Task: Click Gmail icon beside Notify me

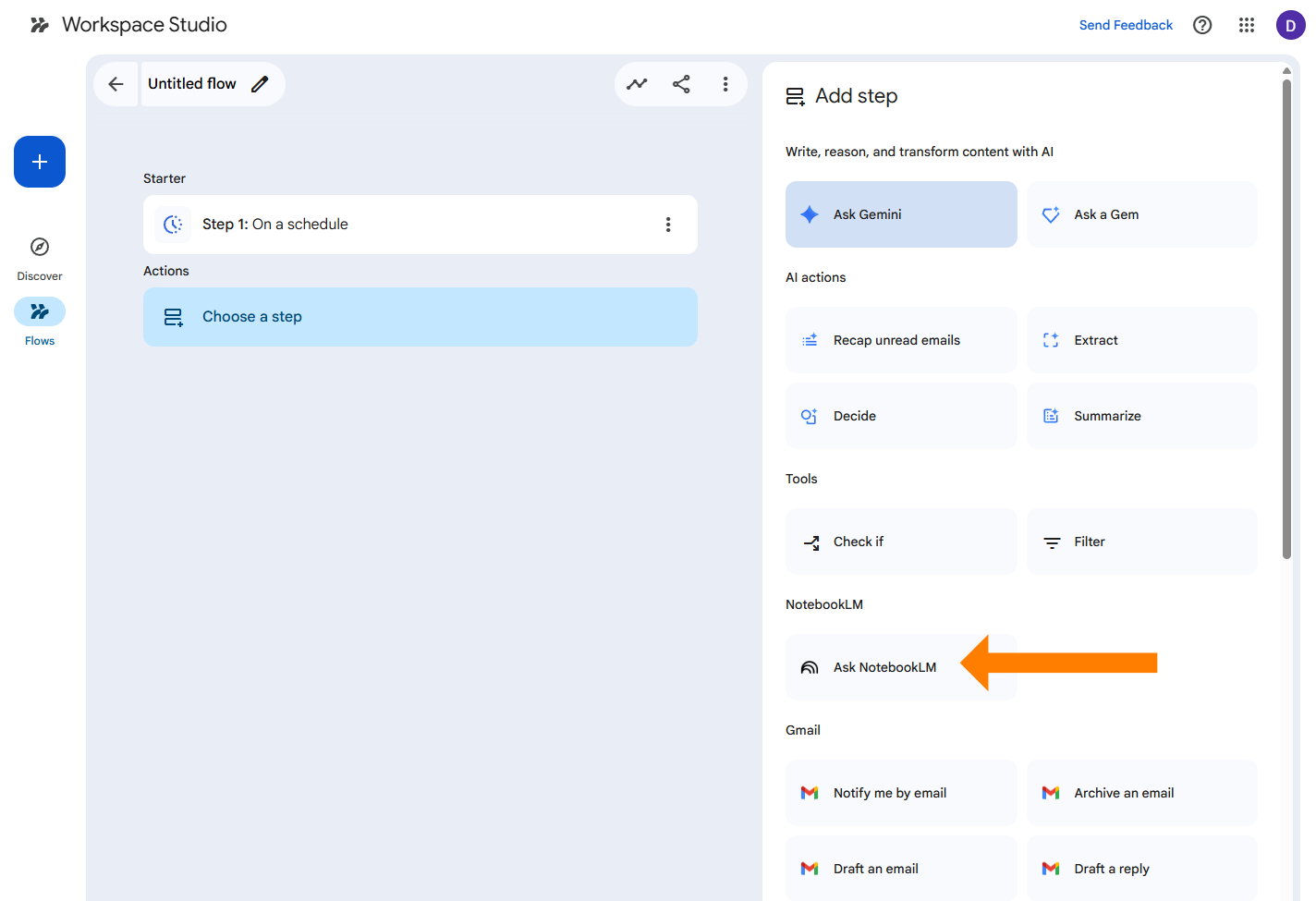Action: 810,793
